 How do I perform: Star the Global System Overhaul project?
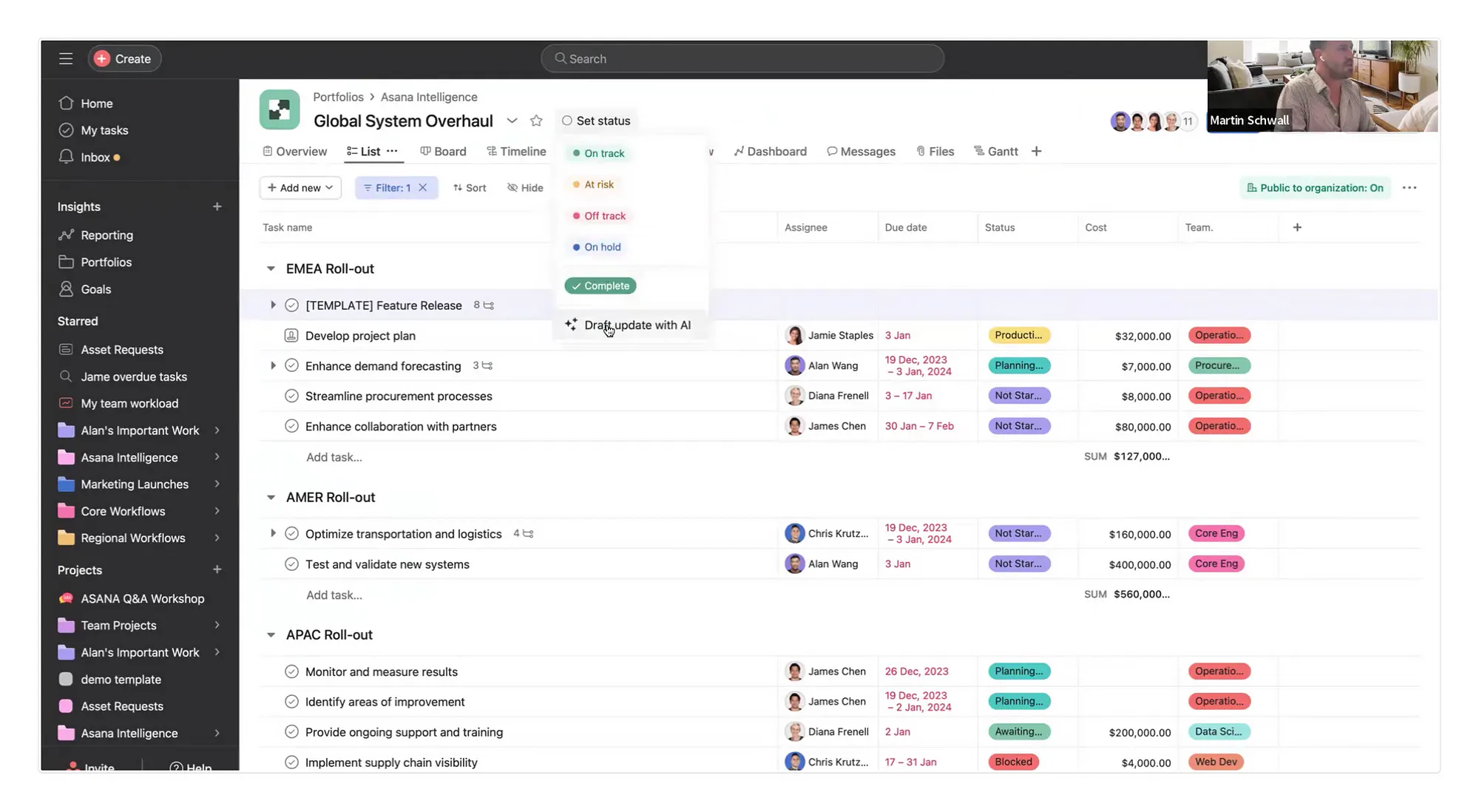(536, 121)
